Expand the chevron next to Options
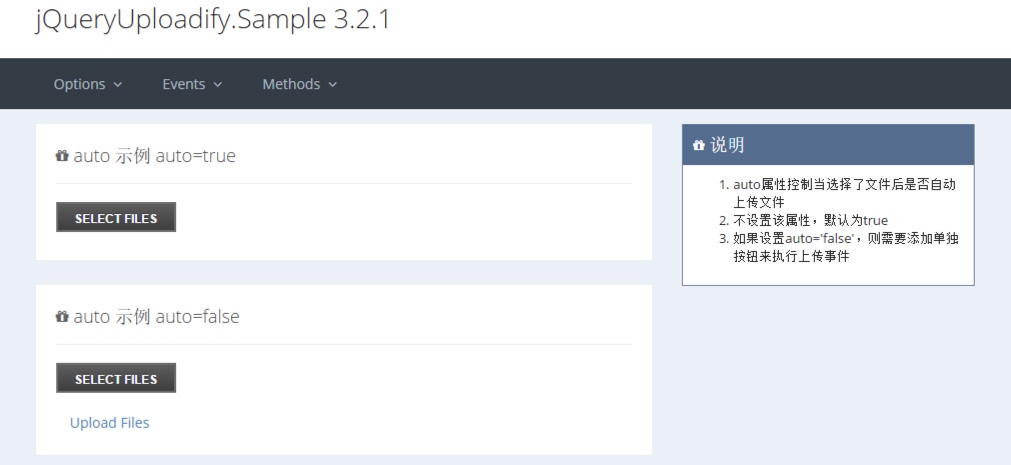1011x465 pixels. (x=117, y=84)
